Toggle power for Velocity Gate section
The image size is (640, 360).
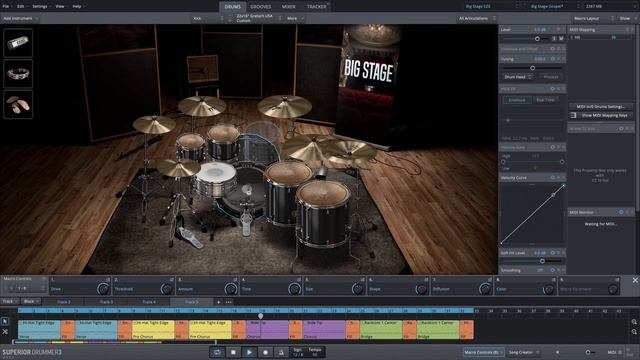[x=553, y=147]
